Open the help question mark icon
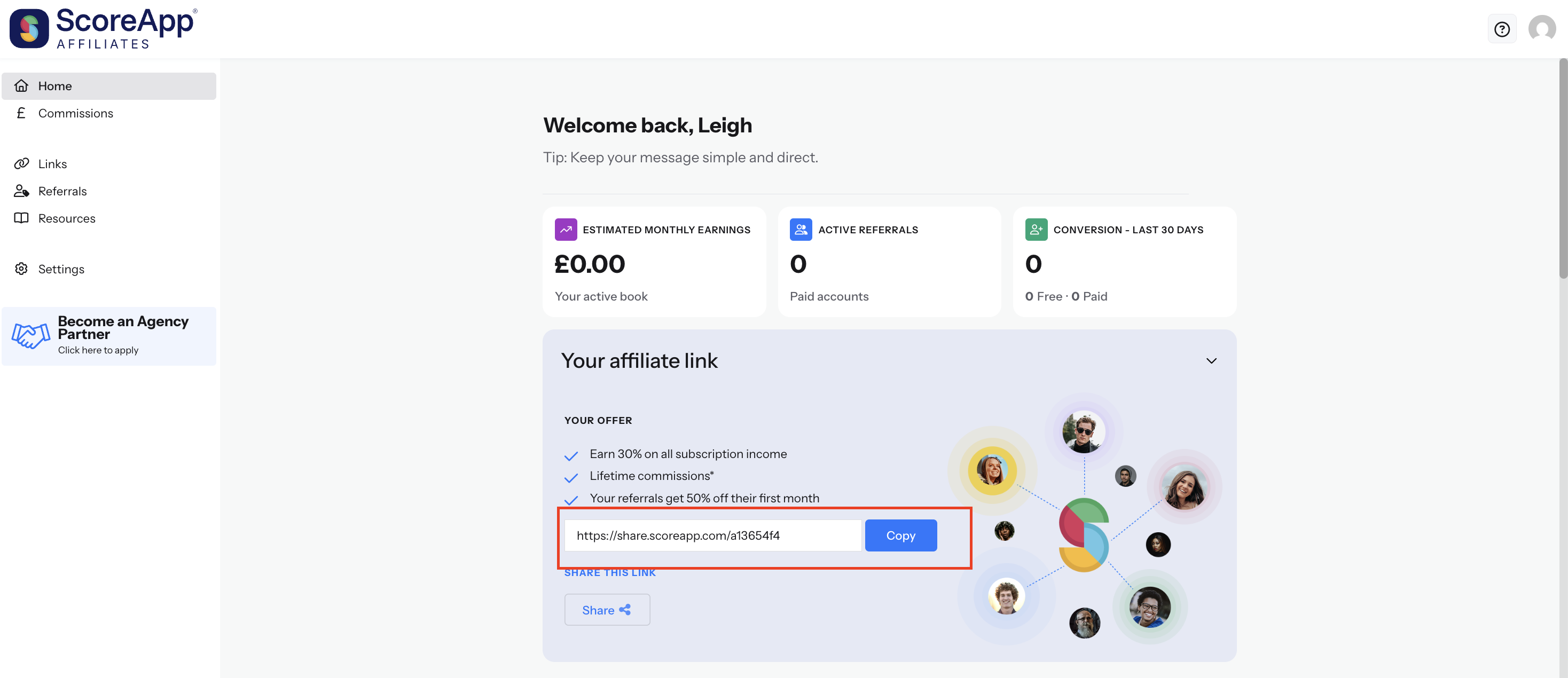 click(x=1502, y=29)
